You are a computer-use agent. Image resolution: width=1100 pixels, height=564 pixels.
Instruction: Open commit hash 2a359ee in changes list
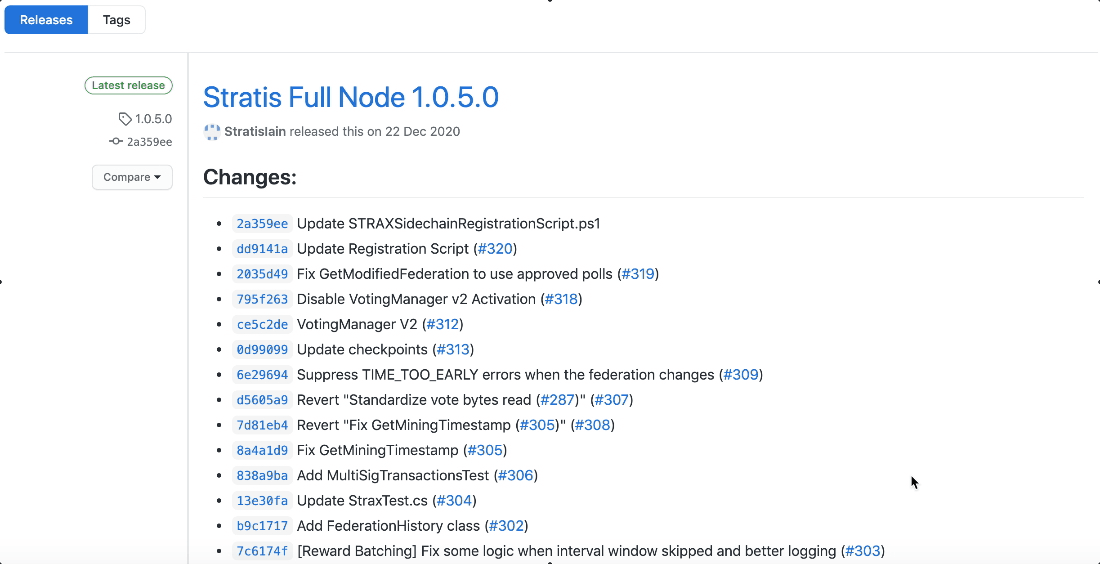click(262, 224)
